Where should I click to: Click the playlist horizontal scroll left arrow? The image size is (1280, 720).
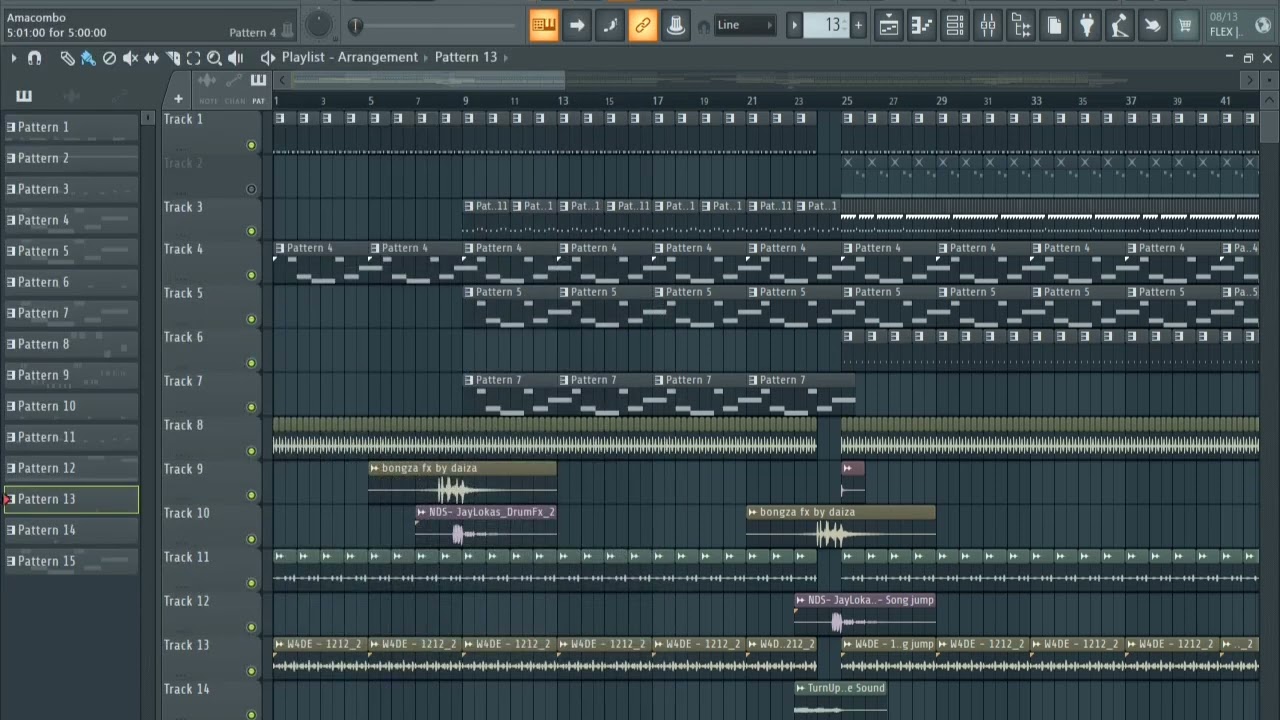click(283, 80)
